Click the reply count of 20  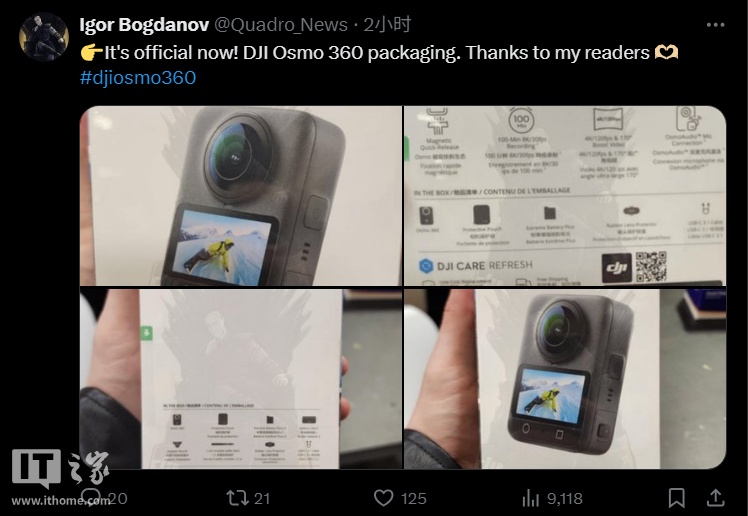[x=117, y=498]
